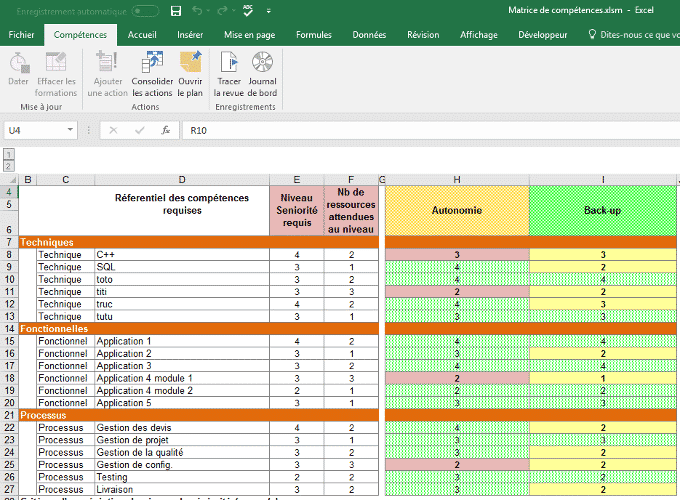Screen dimensions: 680x500
Task: Open the Customize Quick Access Toolbar dropdown
Action: [268, 11]
